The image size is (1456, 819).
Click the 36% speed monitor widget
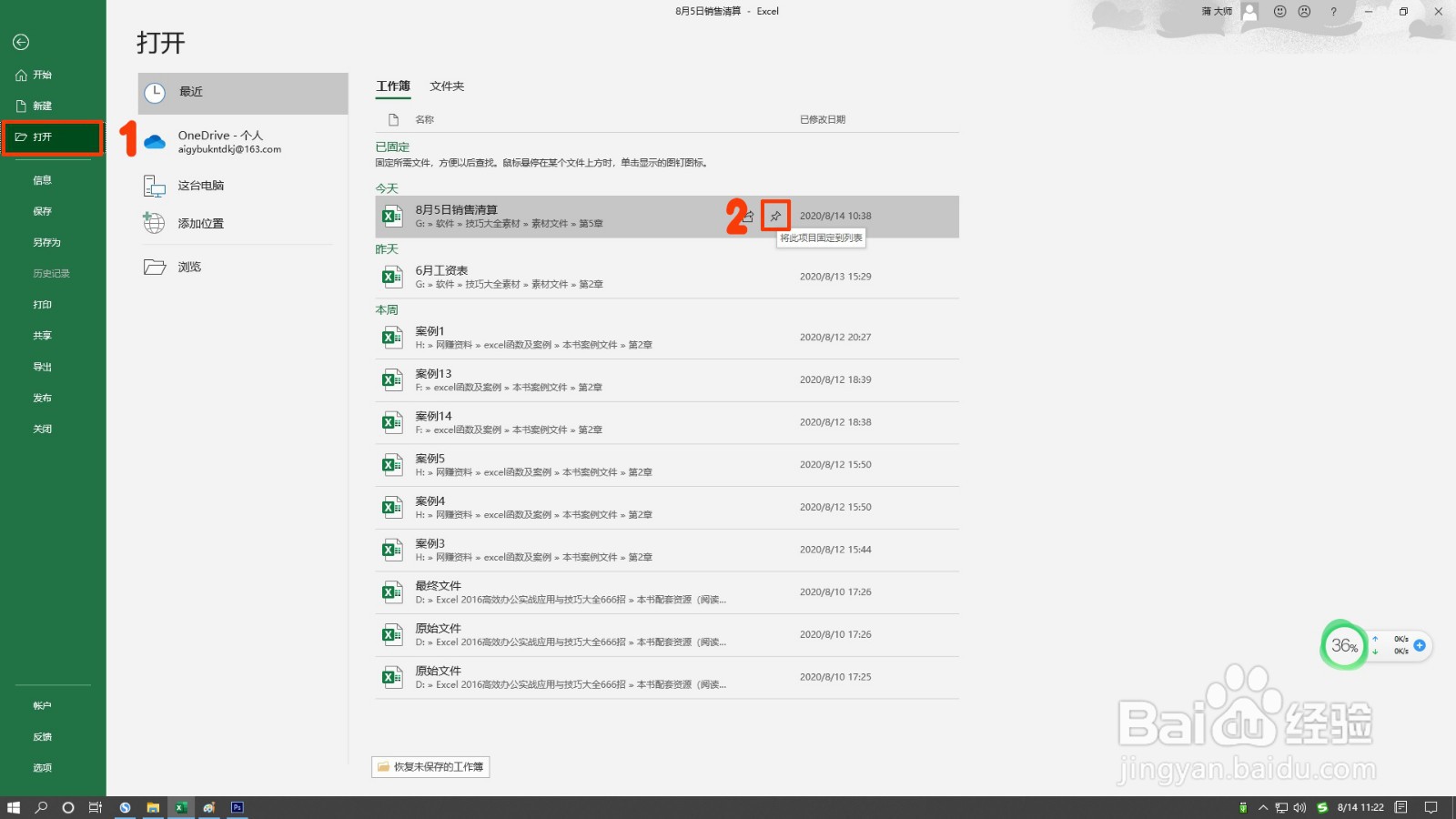pos(1344,645)
